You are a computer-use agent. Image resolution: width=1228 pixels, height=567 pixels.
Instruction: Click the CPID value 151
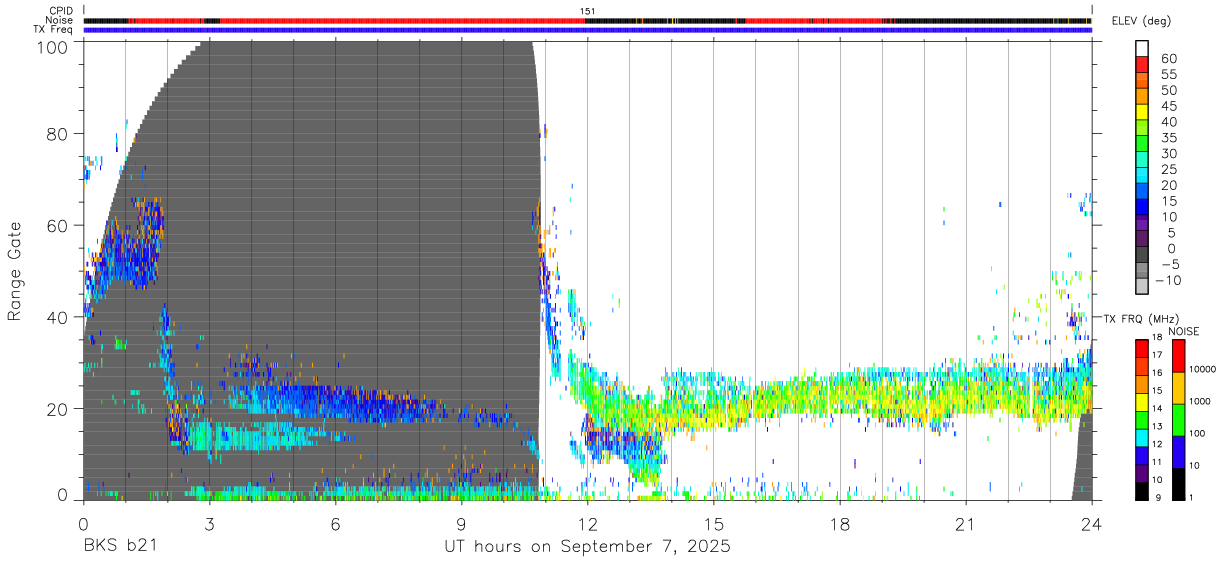(587, 11)
